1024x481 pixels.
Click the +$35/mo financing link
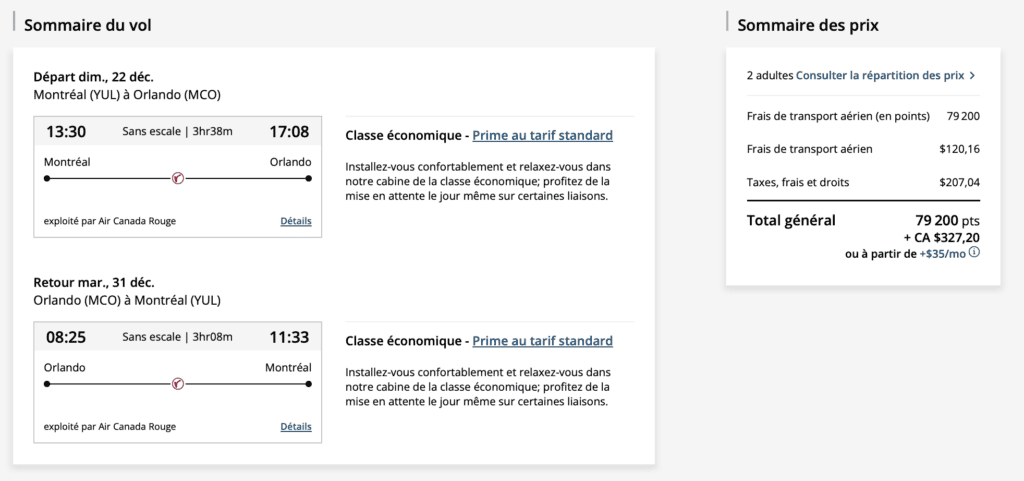pos(942,255)
